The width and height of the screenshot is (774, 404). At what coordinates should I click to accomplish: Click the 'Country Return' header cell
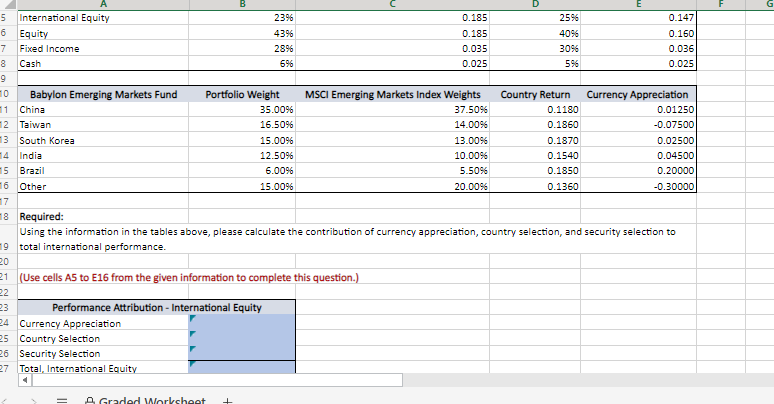pos(535,94)
